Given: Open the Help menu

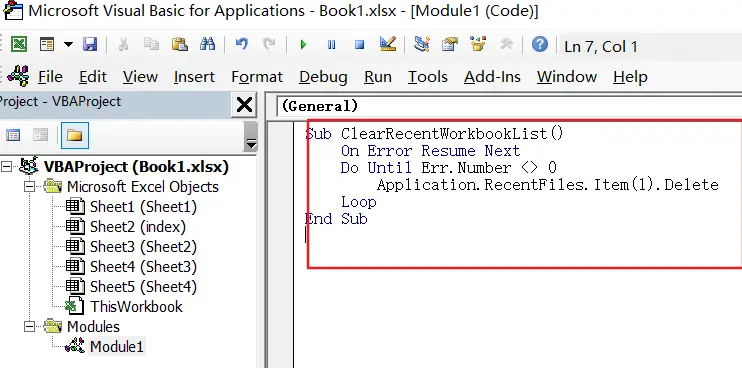Looking at the screenshot, I should coord(630,77).
